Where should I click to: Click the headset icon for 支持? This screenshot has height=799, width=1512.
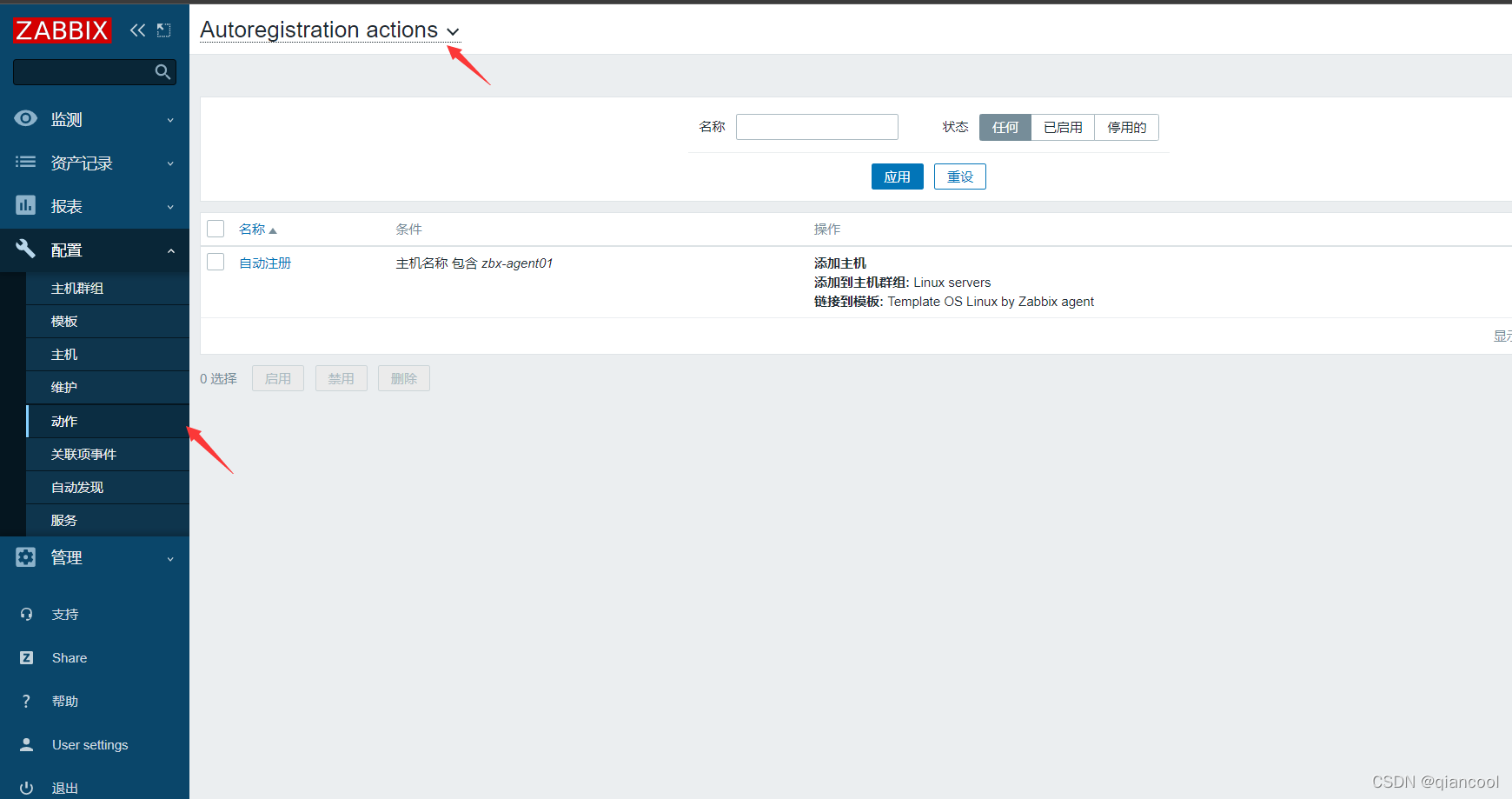(26, 615)
